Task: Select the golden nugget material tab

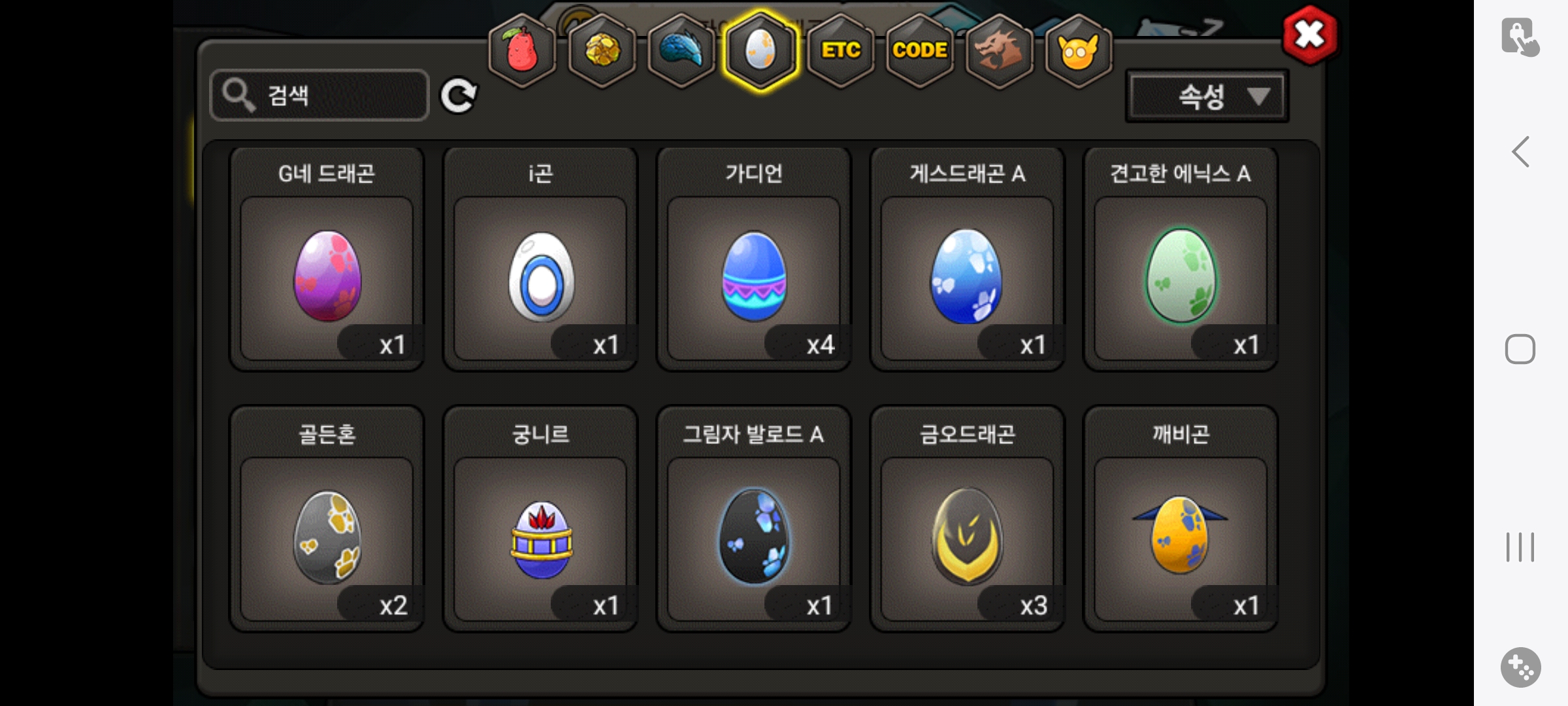Action: pyautogui.click(x=602, y=51)
